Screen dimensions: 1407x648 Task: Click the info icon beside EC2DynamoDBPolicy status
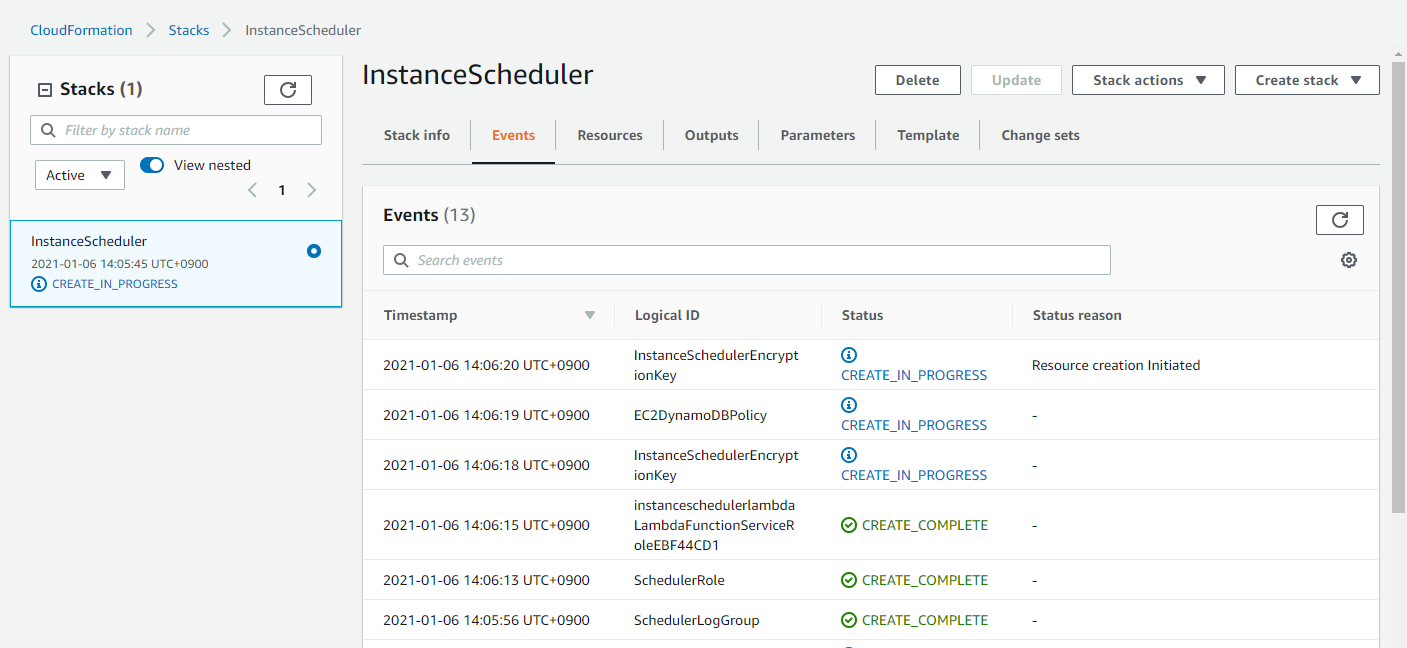848,405
